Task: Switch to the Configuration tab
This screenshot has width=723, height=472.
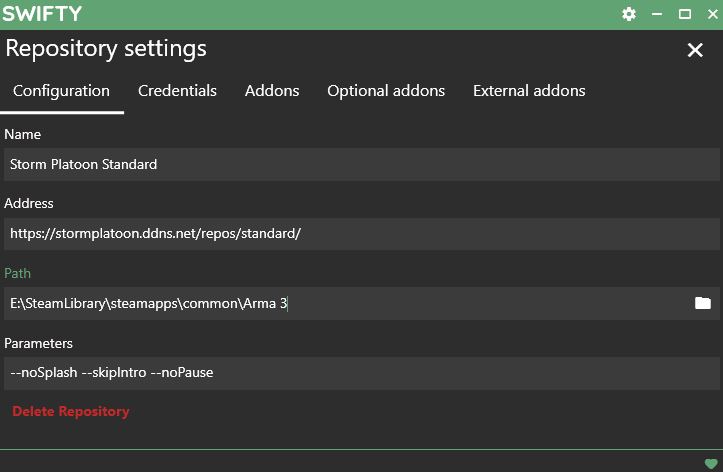Action: 61,91
